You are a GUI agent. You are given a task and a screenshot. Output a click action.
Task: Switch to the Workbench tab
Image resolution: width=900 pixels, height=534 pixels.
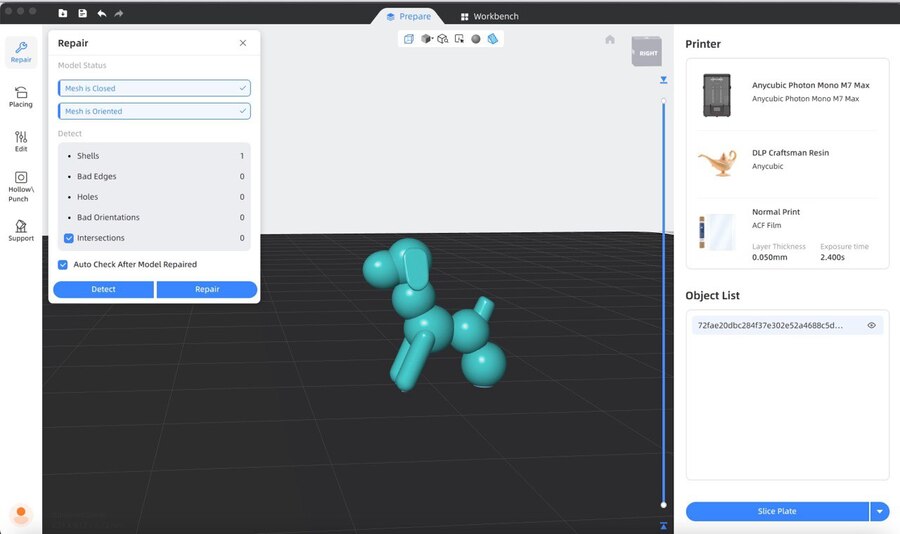[488, 16]
